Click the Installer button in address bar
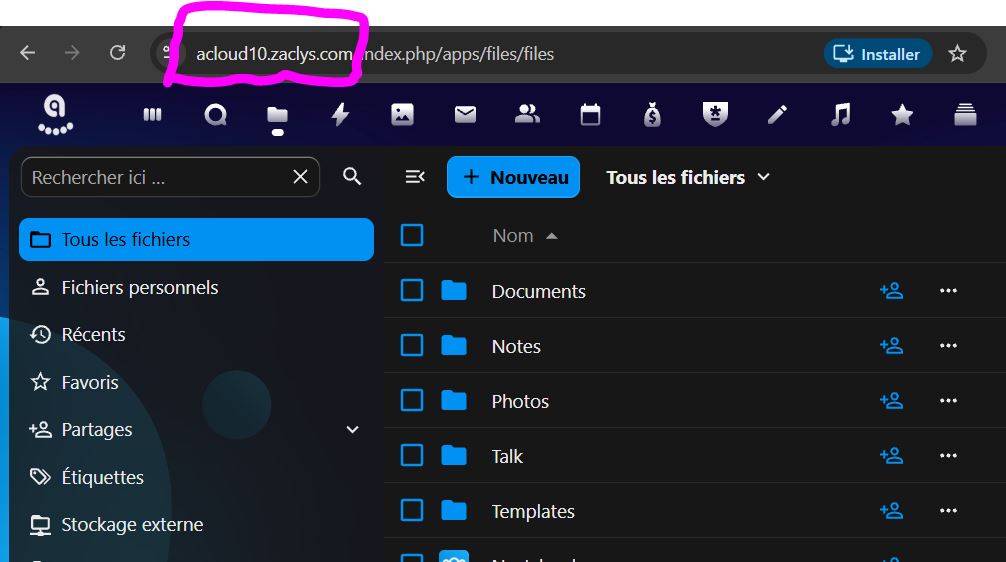This screenshot has width=1006, height=562. click(877, 54)
